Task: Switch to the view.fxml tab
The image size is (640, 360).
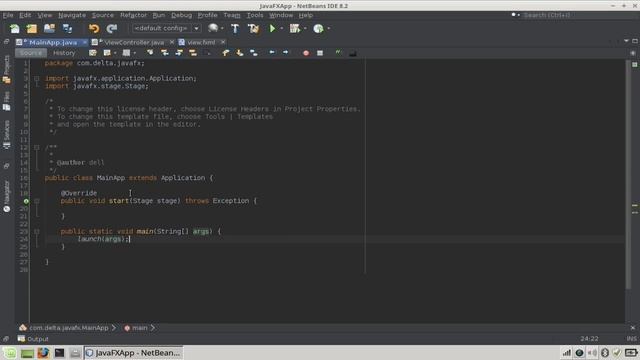Action: [x=201, y=42]
